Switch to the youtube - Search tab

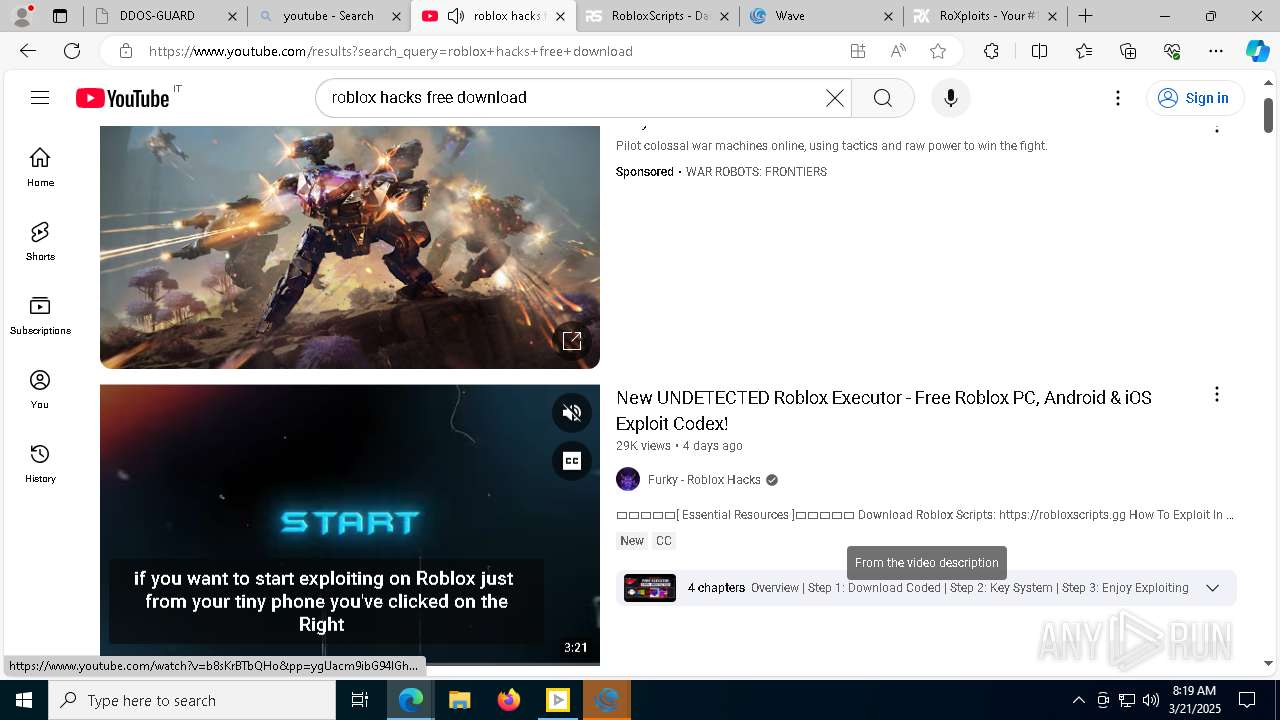pyautogui.click(x=328, y=16)
